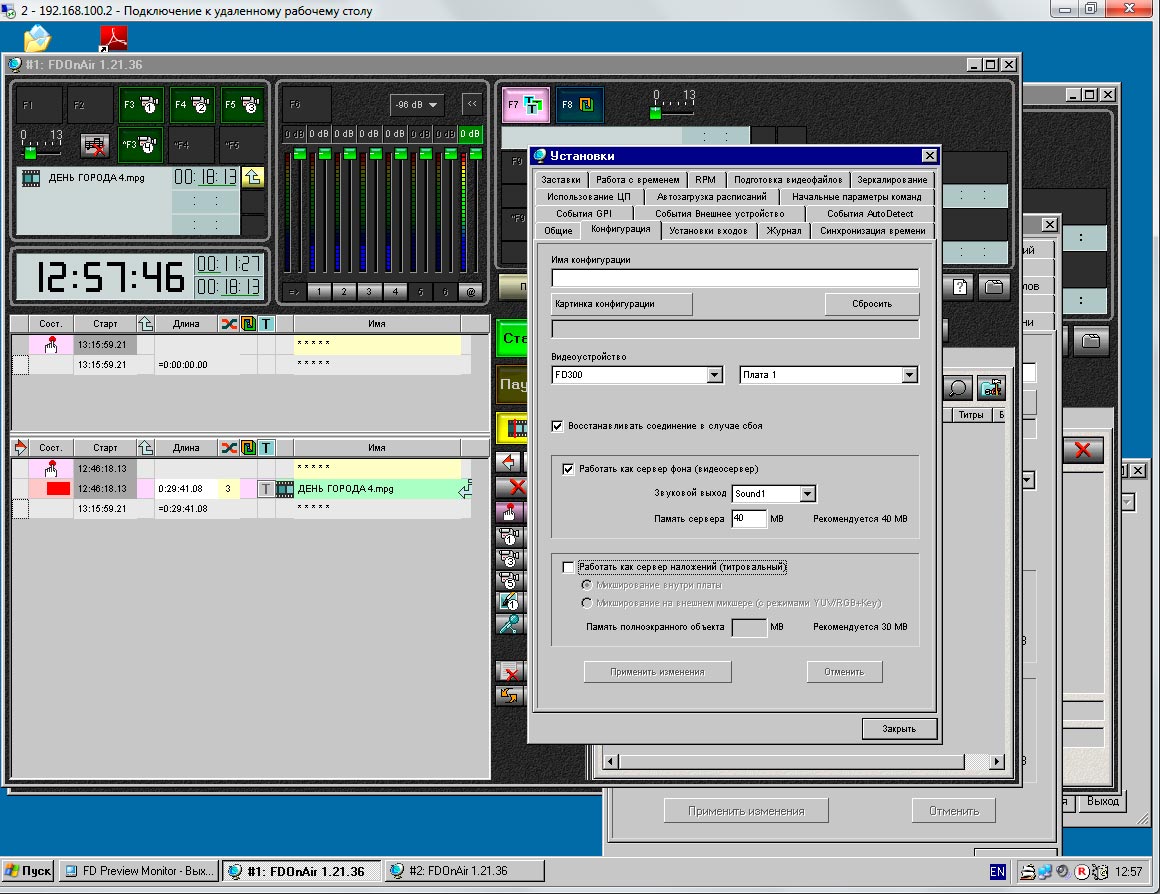Switch to #2: FDOnAir 1.21.36 on taskbar
This screenshot has height=894, width=1160.
pyautogui.click(x=465, y=871)
